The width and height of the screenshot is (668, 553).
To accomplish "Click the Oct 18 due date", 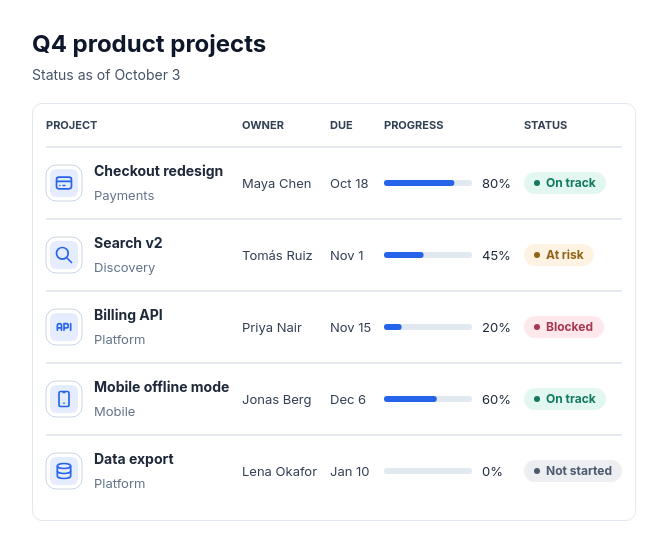I will [x=349, y=184].
